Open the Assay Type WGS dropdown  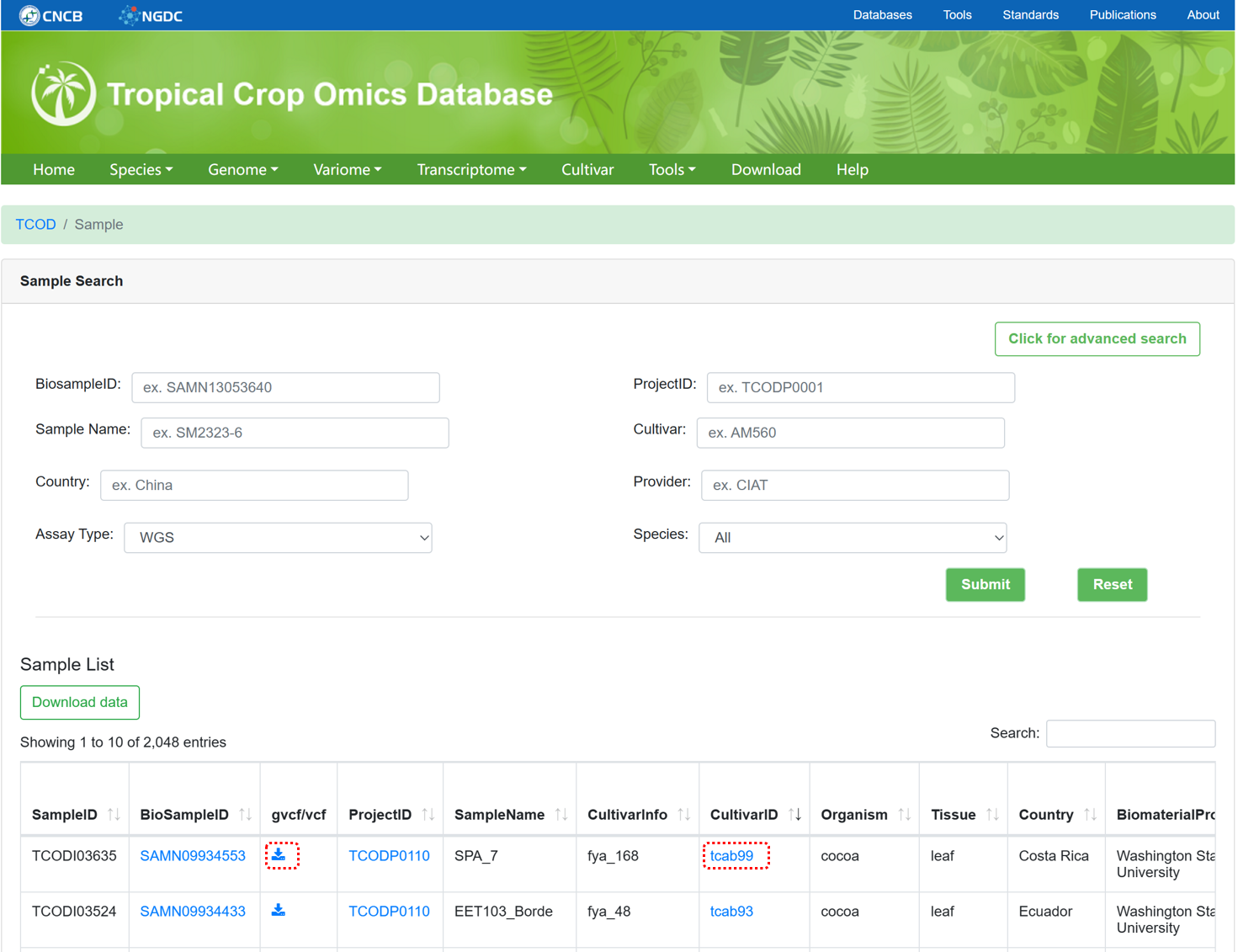[278, 538]
